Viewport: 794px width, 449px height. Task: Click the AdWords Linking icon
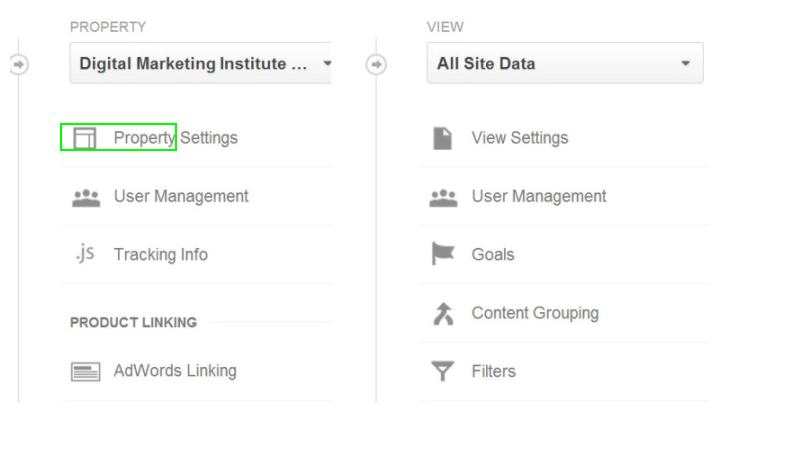85,372
